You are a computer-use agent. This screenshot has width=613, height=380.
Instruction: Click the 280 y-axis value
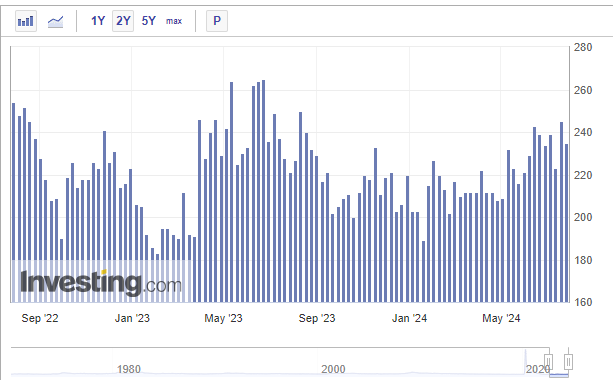(x=583, y=47)
